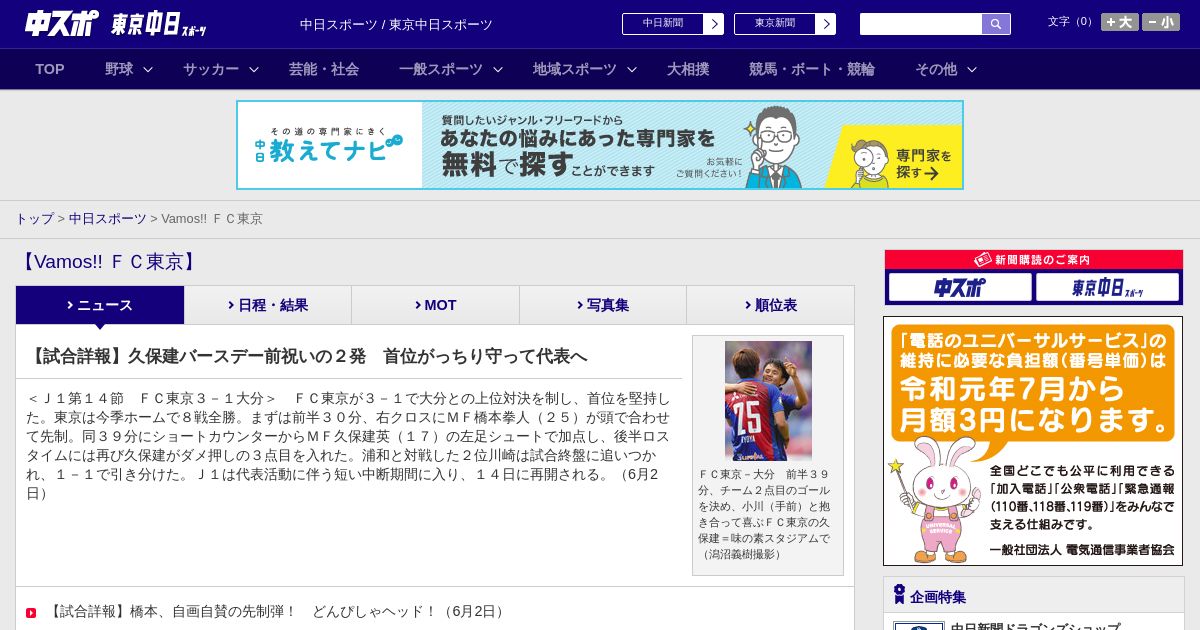This screenshot has height=630, width=1200.
Task: Switch to the 順位表 tab
Action: [770, 305]
